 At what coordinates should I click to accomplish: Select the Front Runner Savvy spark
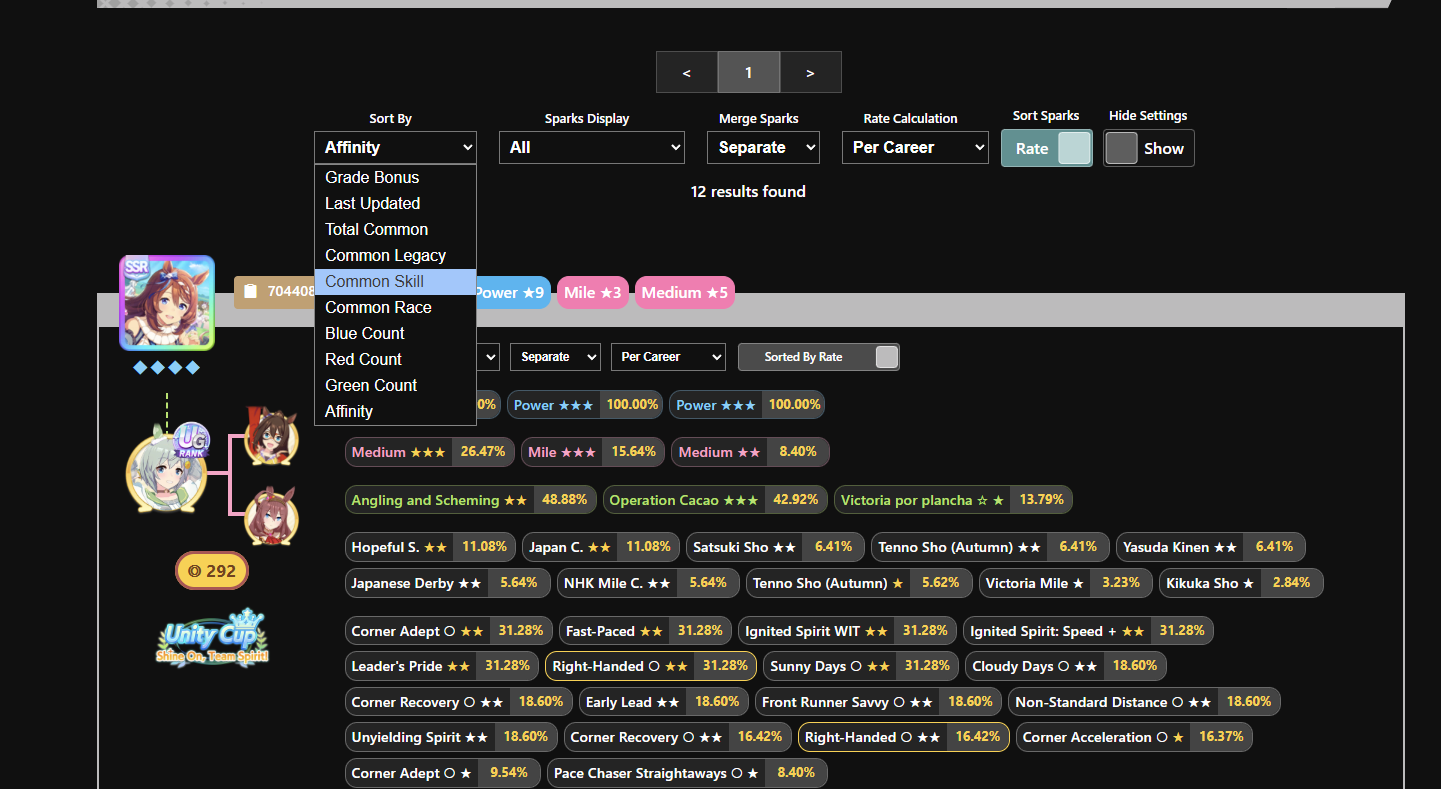pos(878,702)
